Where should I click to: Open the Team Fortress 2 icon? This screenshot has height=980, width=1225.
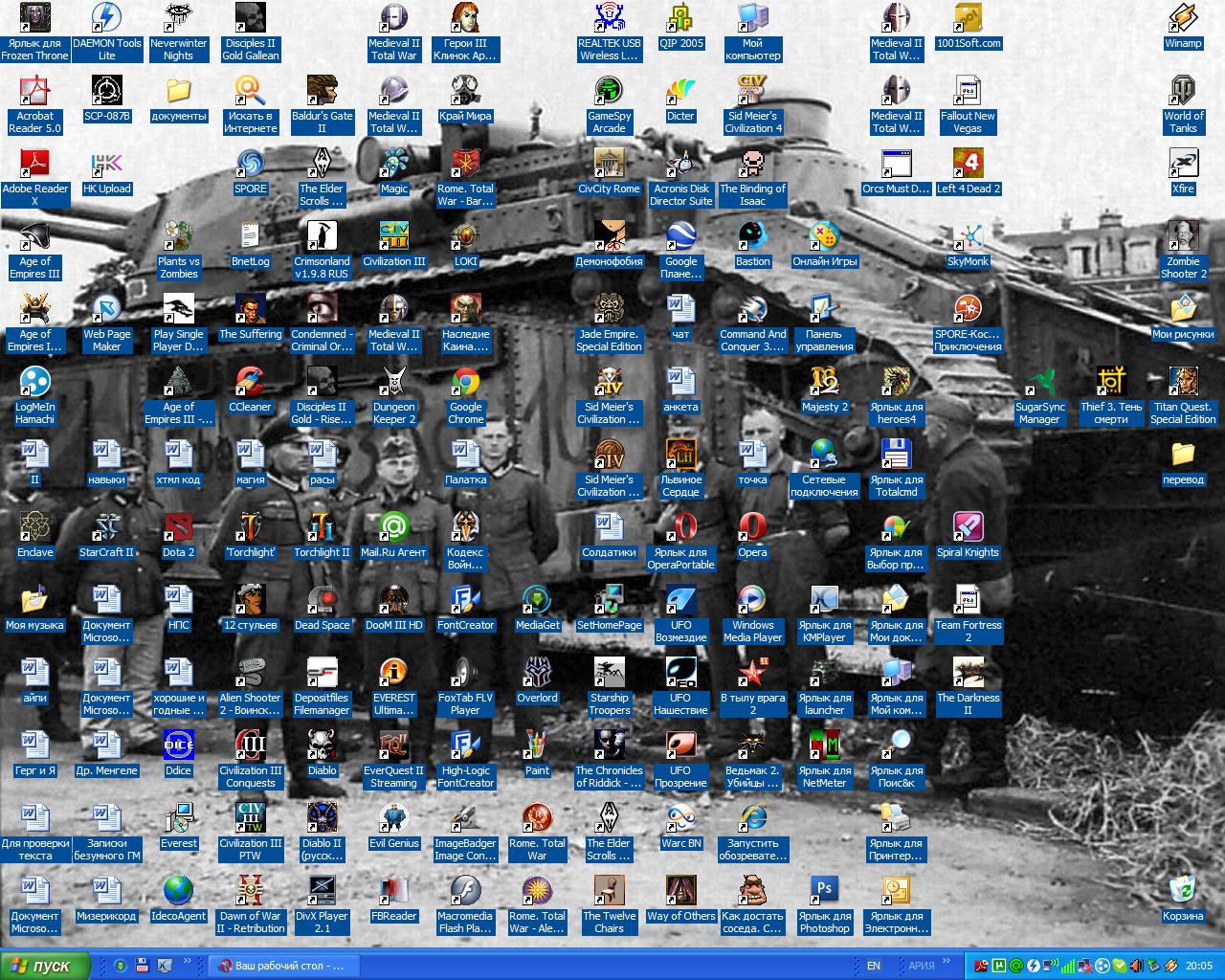[968, 613]
